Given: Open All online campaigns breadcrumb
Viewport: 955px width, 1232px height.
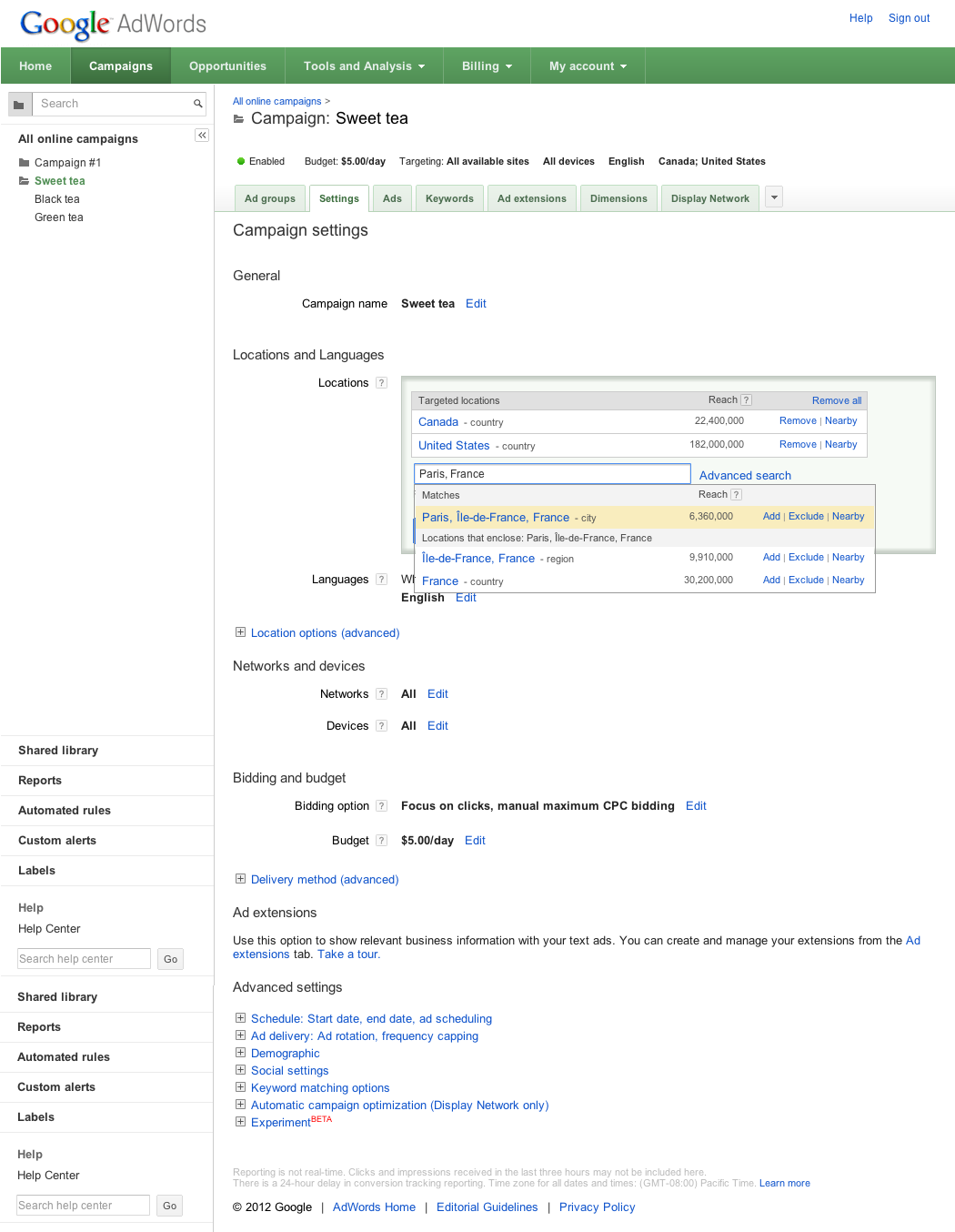Looking at the screenshot, I should coord(276,101).
